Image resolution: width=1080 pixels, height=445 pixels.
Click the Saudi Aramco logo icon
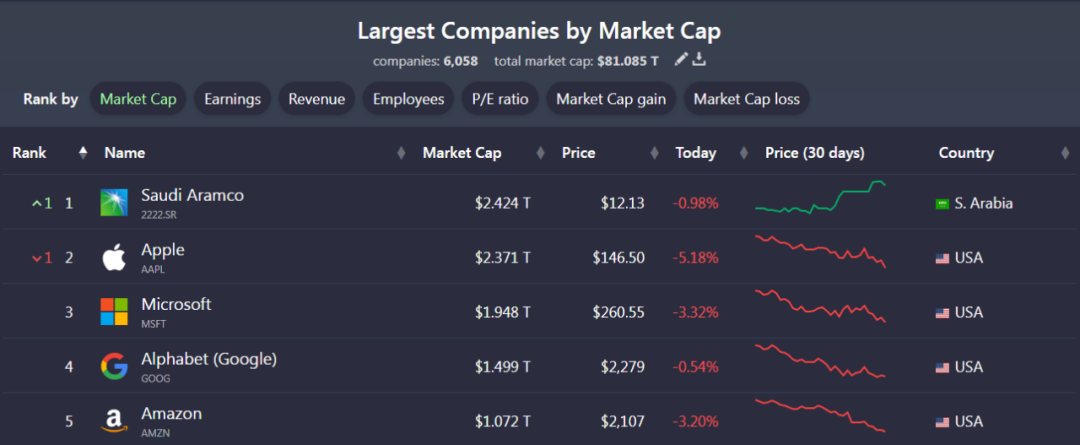click(114, 203)
